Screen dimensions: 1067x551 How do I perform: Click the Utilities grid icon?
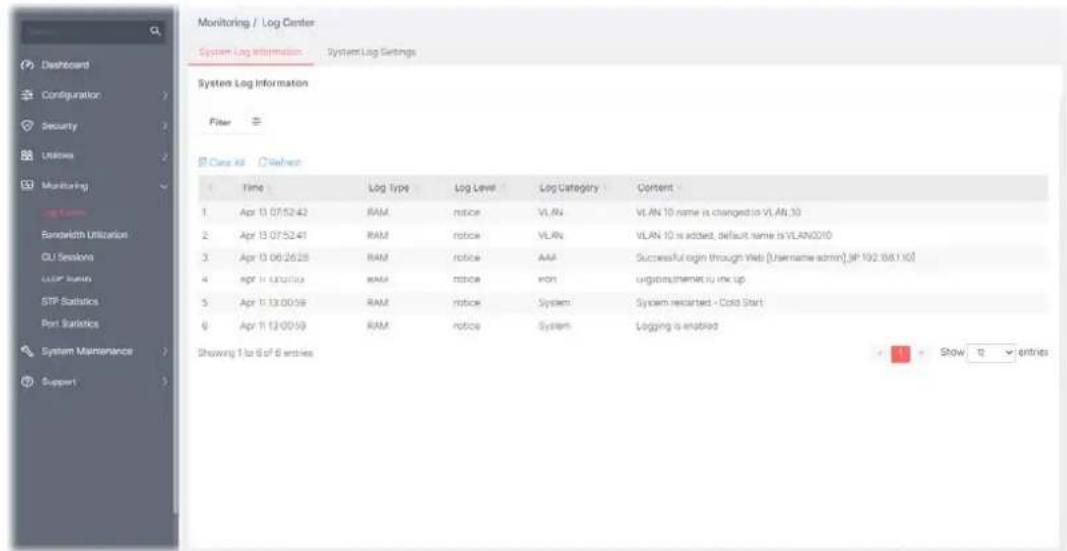click(29, 156)
